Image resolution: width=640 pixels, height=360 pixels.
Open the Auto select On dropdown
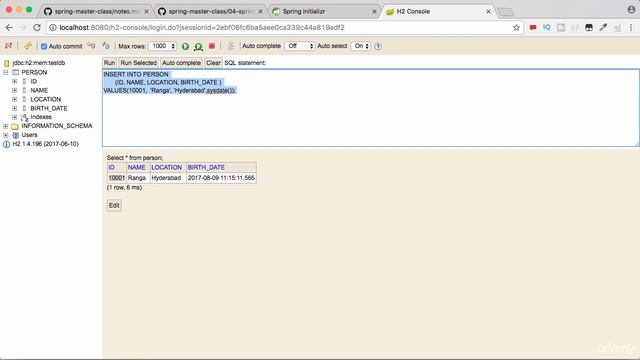click(361, 46)
